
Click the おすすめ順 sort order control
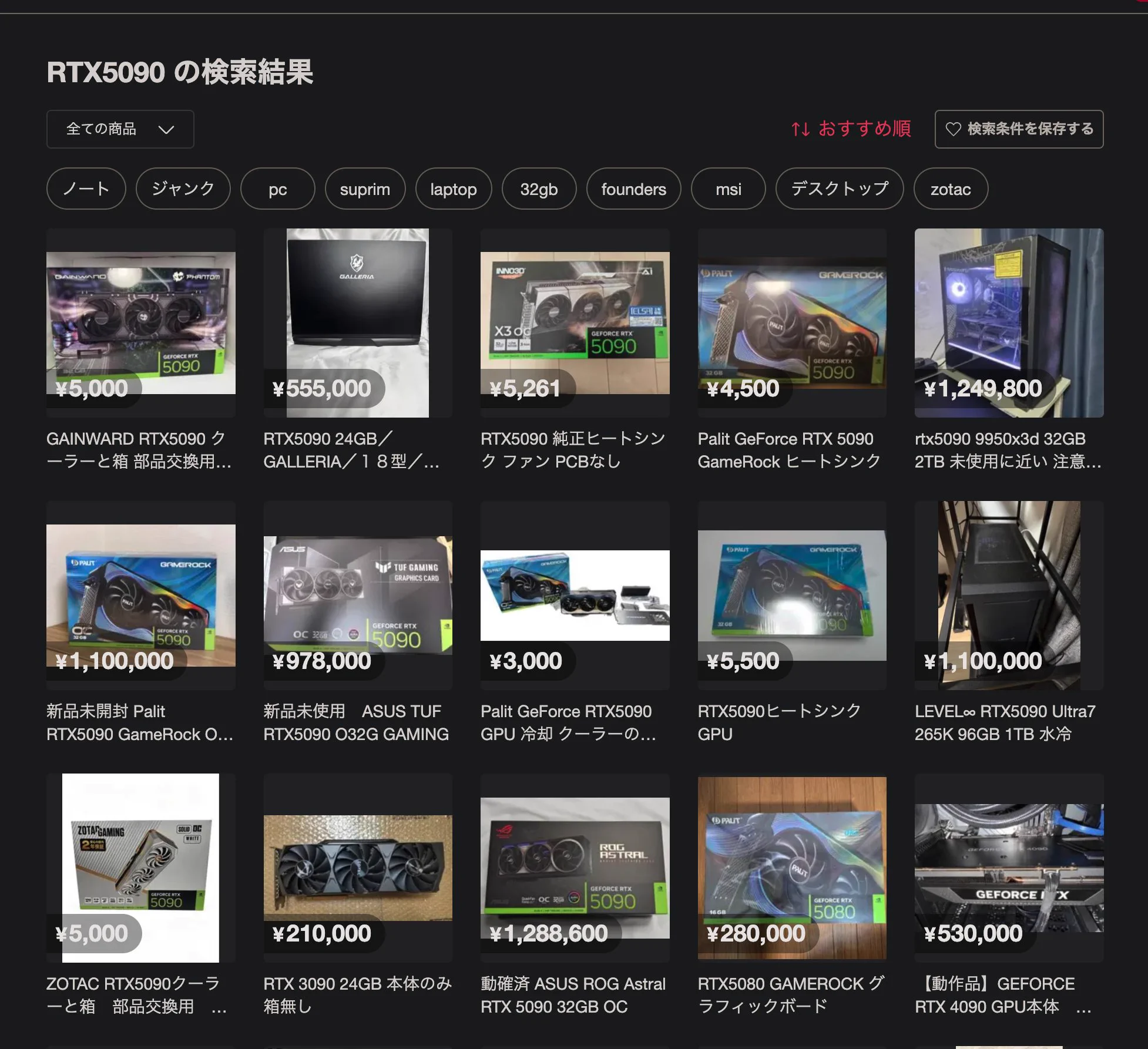tap(851, 129)
